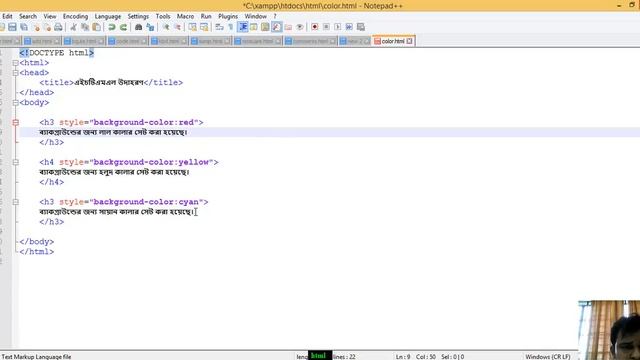Open the Replace toolbar icon
640x360 pixels.
(150, 27)
